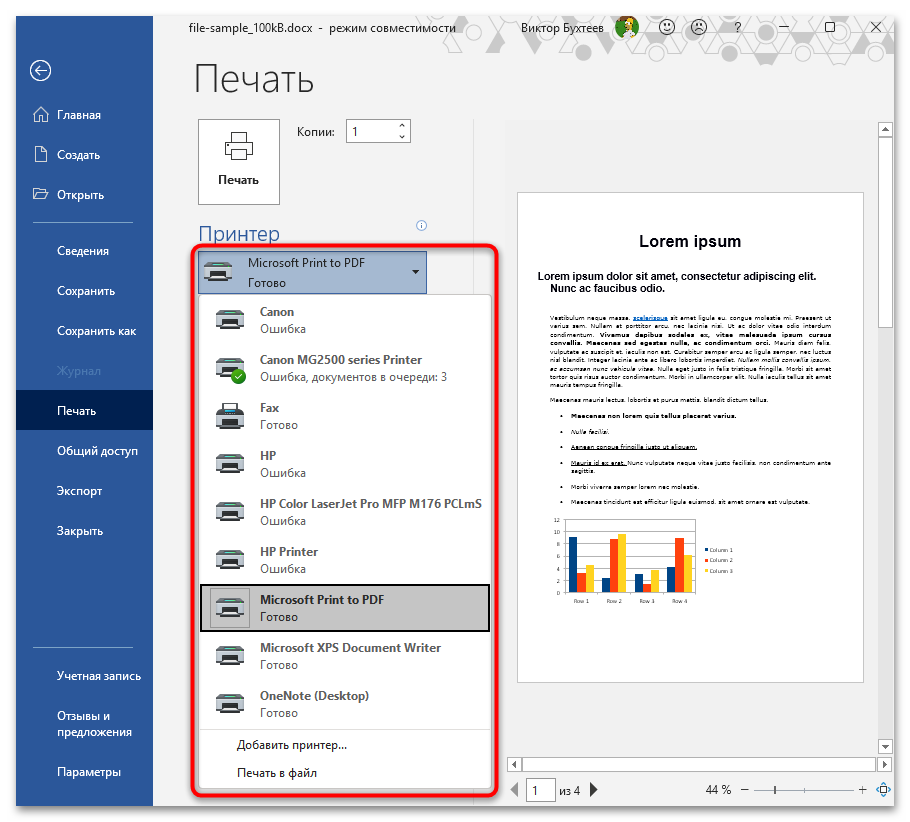Click the Создать new document icon
Image resolution: width=910 pixels, height=822 pixels.
(x=41, y=154)
